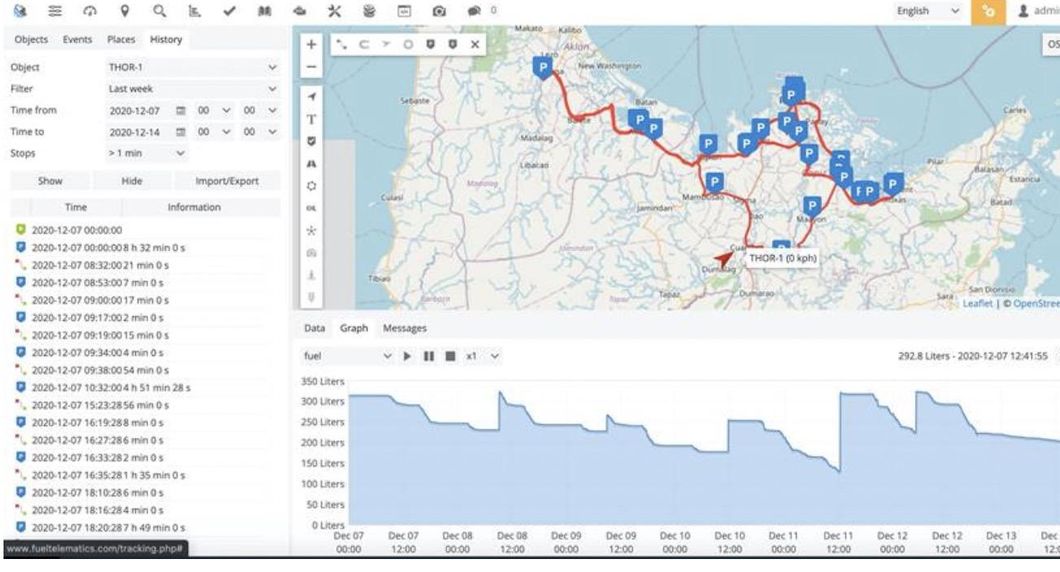Close the route toolbar with X icon

tap(475, 45)
